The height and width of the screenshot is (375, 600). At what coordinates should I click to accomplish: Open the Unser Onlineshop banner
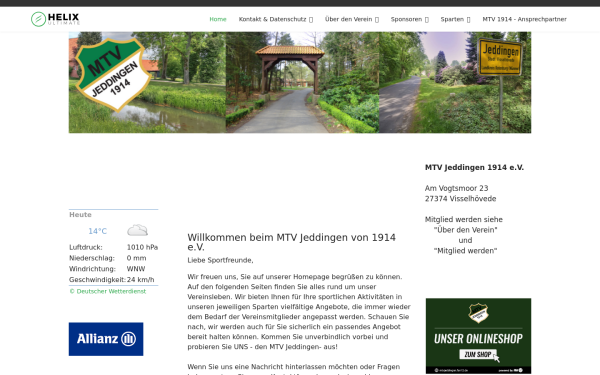tap(478, 336)
